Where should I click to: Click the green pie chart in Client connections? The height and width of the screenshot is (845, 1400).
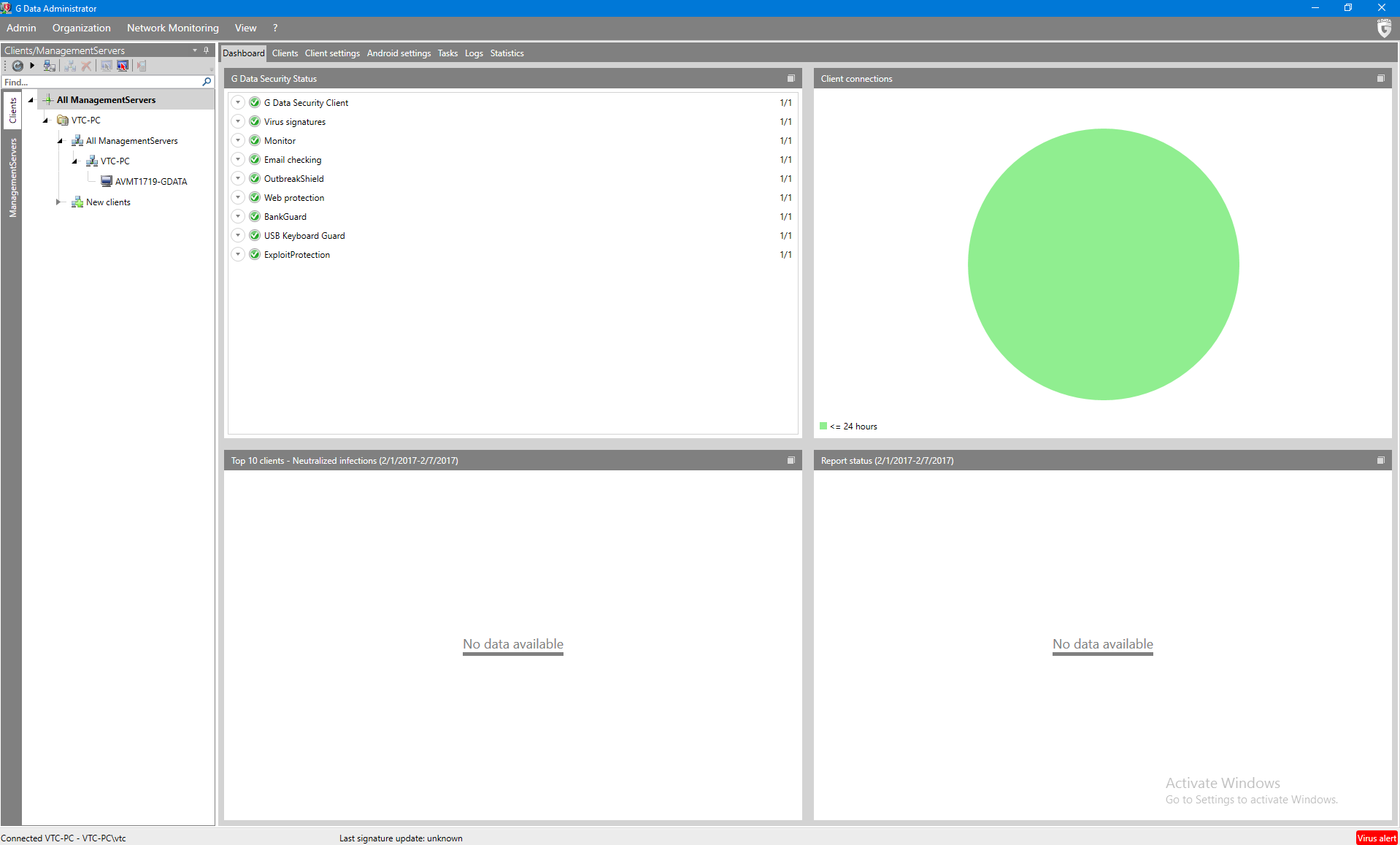tap(1102, 264)
